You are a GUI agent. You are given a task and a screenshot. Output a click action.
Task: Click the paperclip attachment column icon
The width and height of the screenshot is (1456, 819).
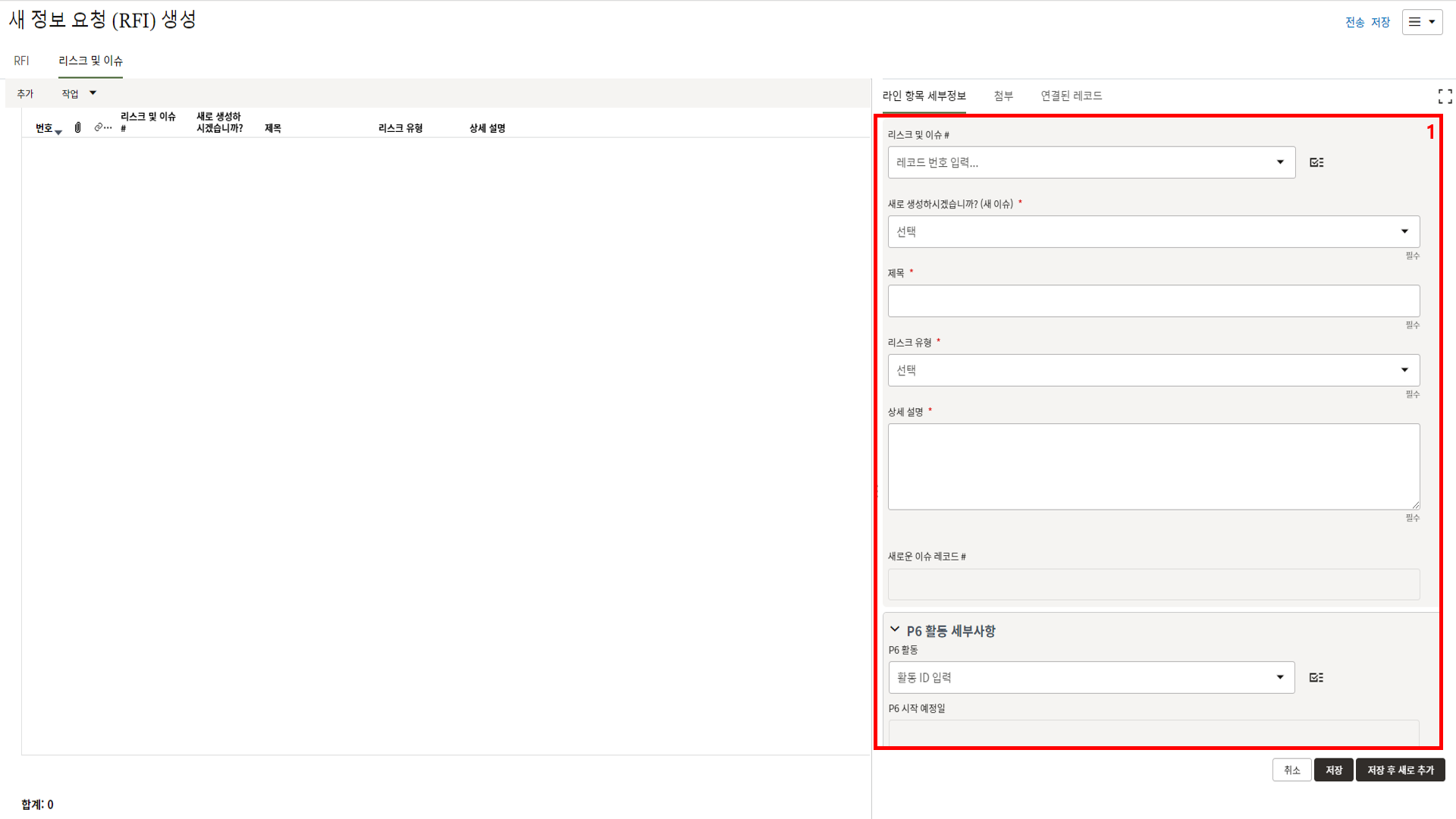[x=77, y=127]
